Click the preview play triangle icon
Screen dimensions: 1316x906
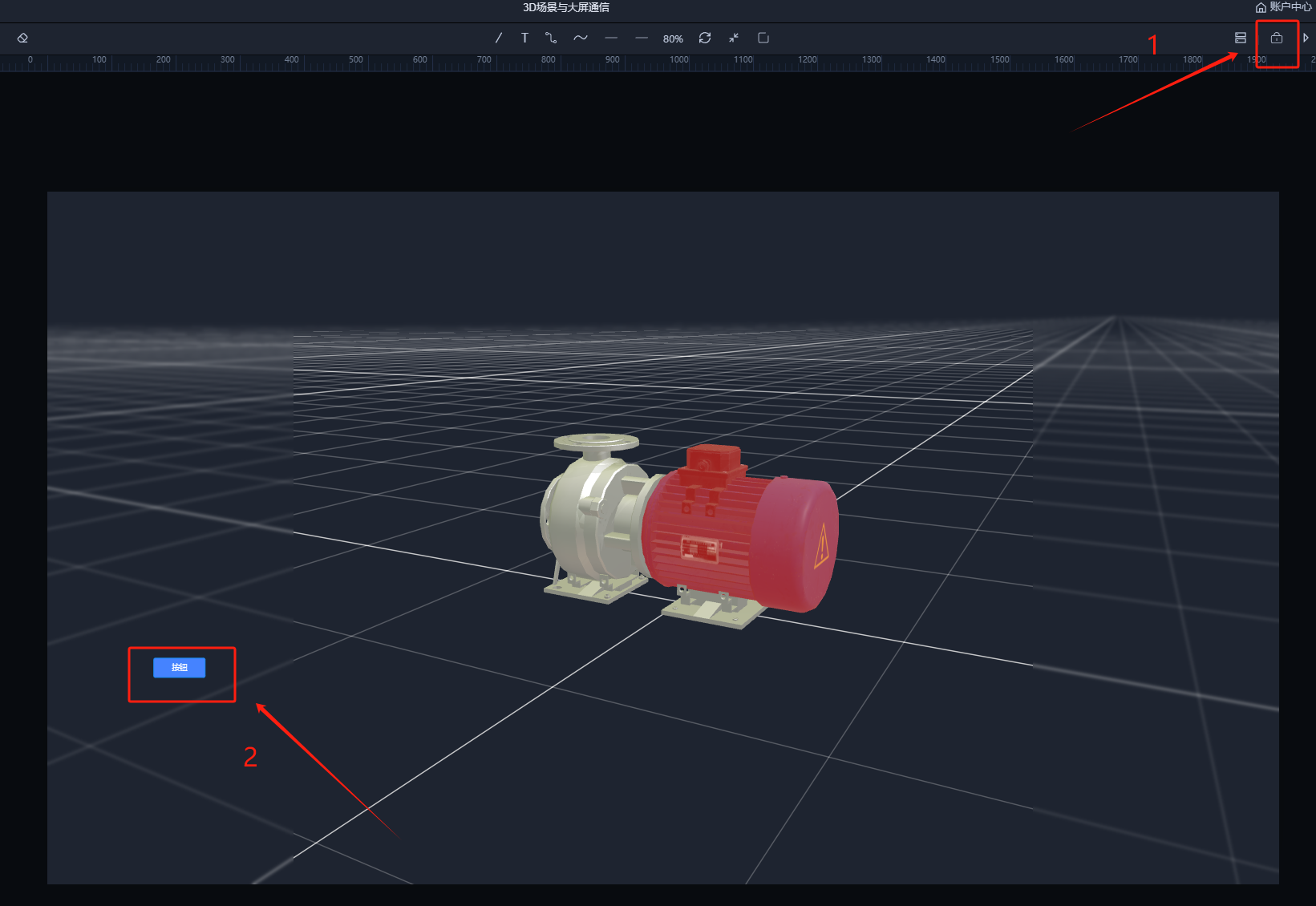coord(1306,38)
